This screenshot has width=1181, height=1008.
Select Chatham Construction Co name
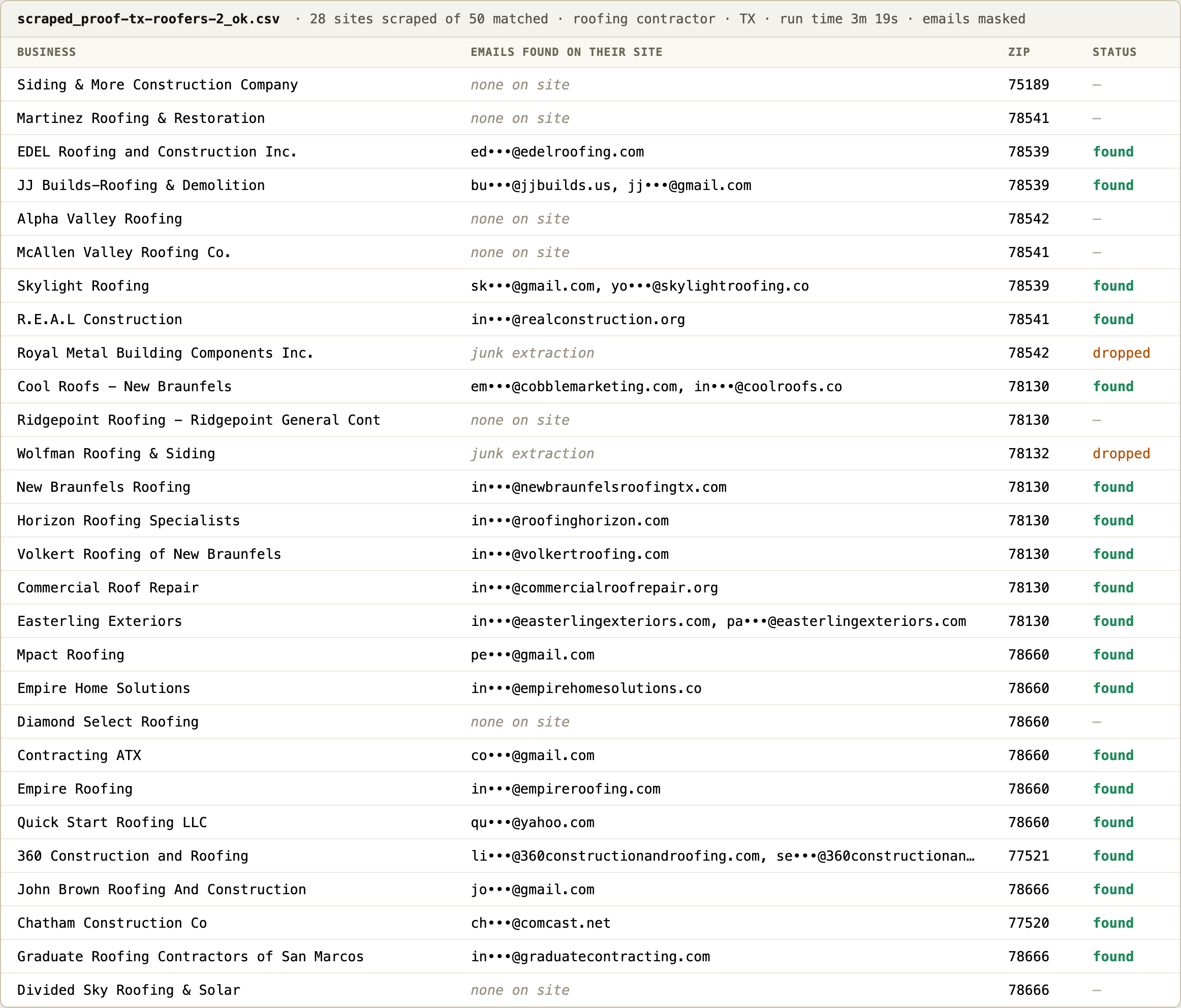[112, 923]
